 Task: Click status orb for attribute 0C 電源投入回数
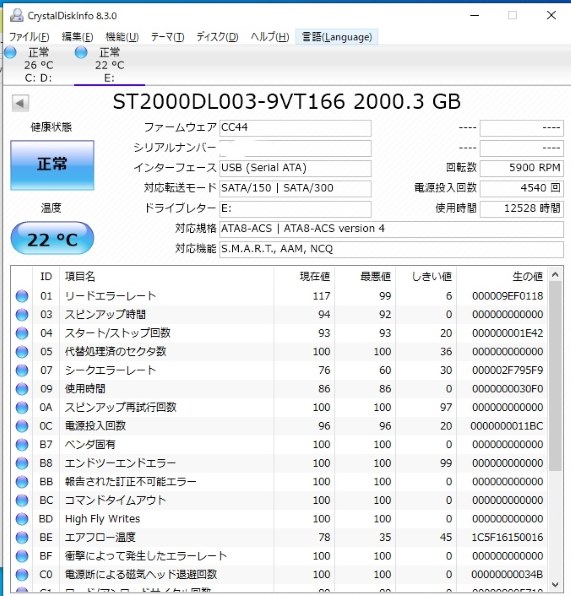pos(22,426)
